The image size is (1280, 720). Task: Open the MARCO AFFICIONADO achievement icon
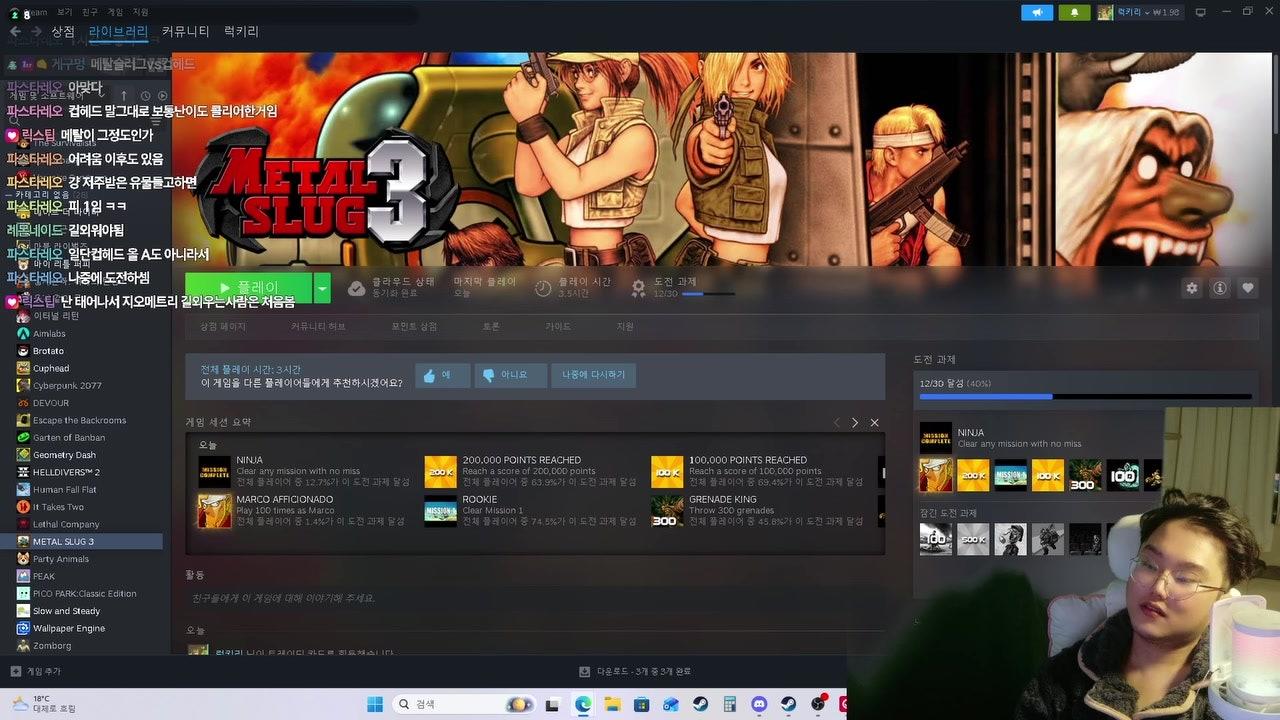coord(214,510)
